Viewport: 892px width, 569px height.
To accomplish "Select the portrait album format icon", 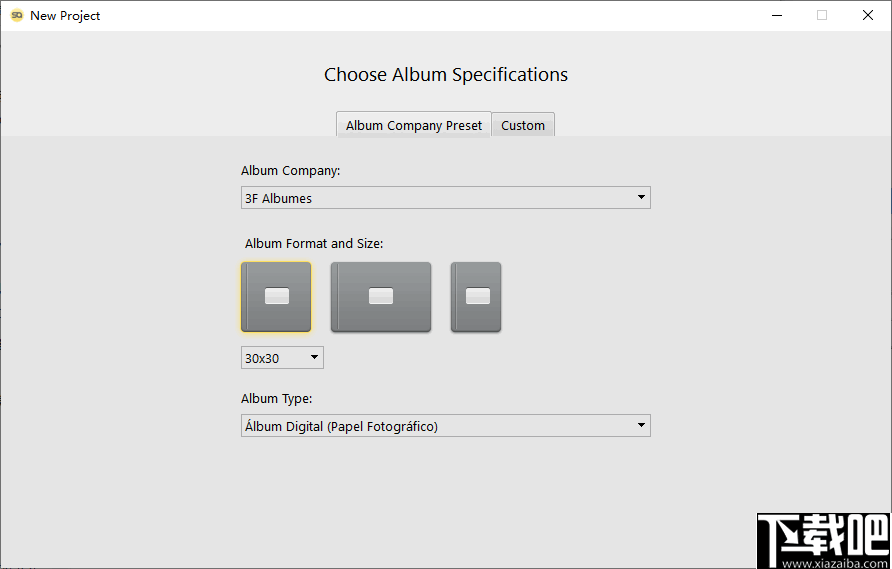I will point(476,296).
